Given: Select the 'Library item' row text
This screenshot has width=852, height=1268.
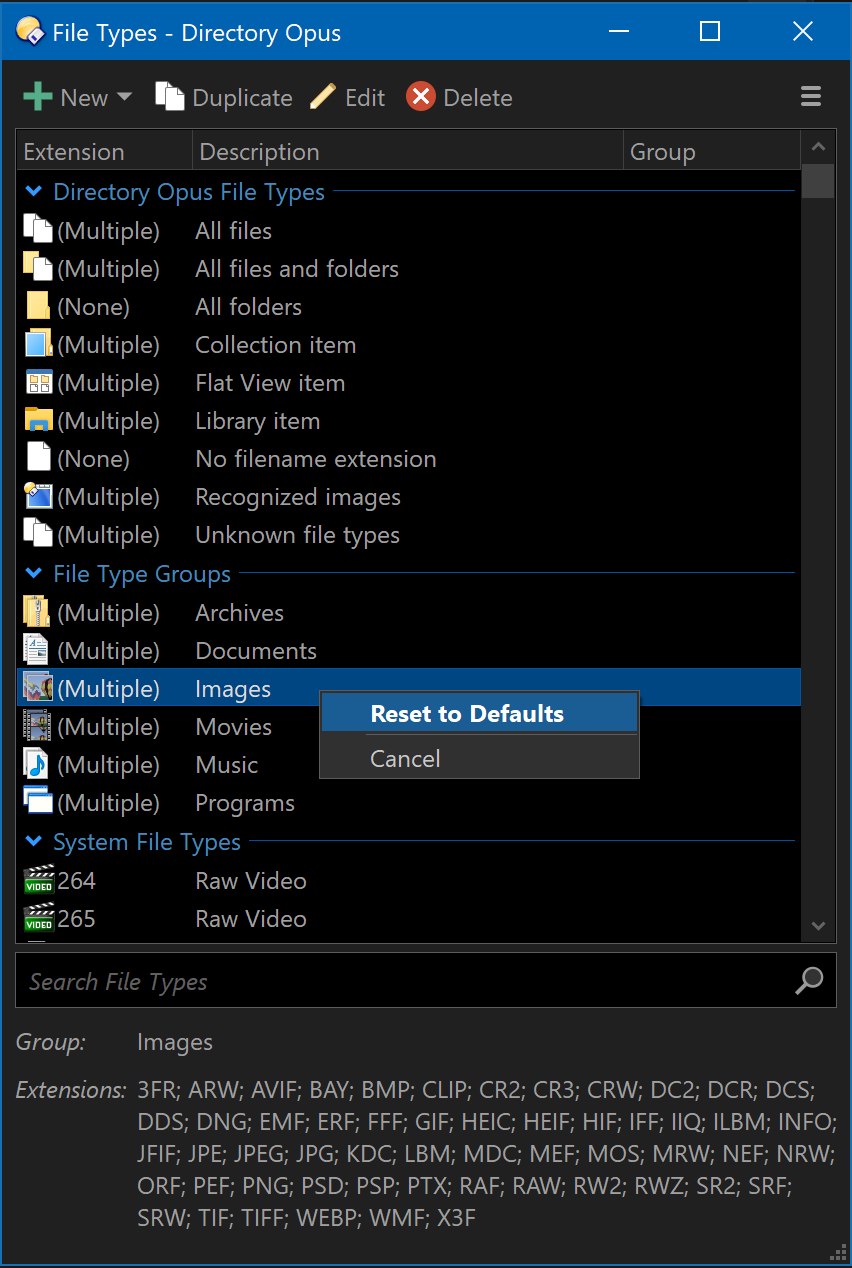Looking at the screenshot, I should (x=257, y=420).
